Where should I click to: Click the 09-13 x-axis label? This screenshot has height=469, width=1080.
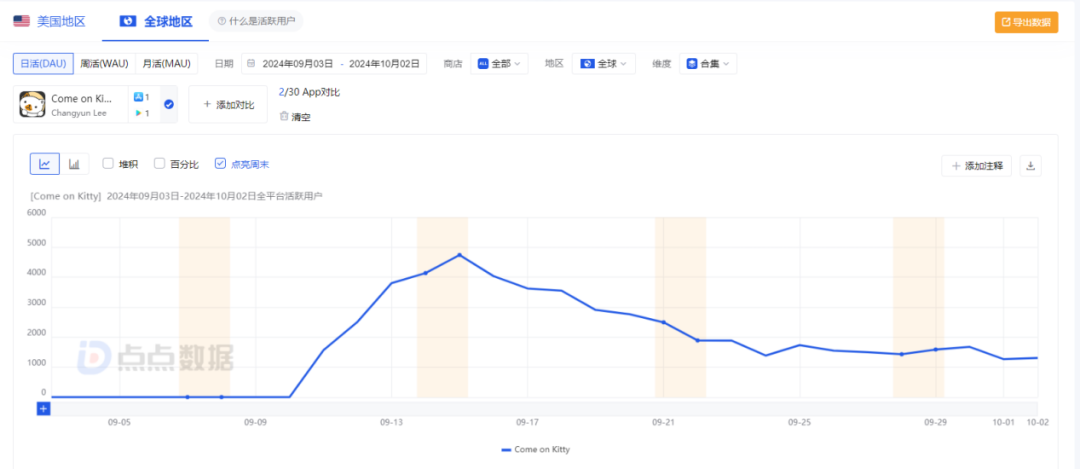(391, 422)
